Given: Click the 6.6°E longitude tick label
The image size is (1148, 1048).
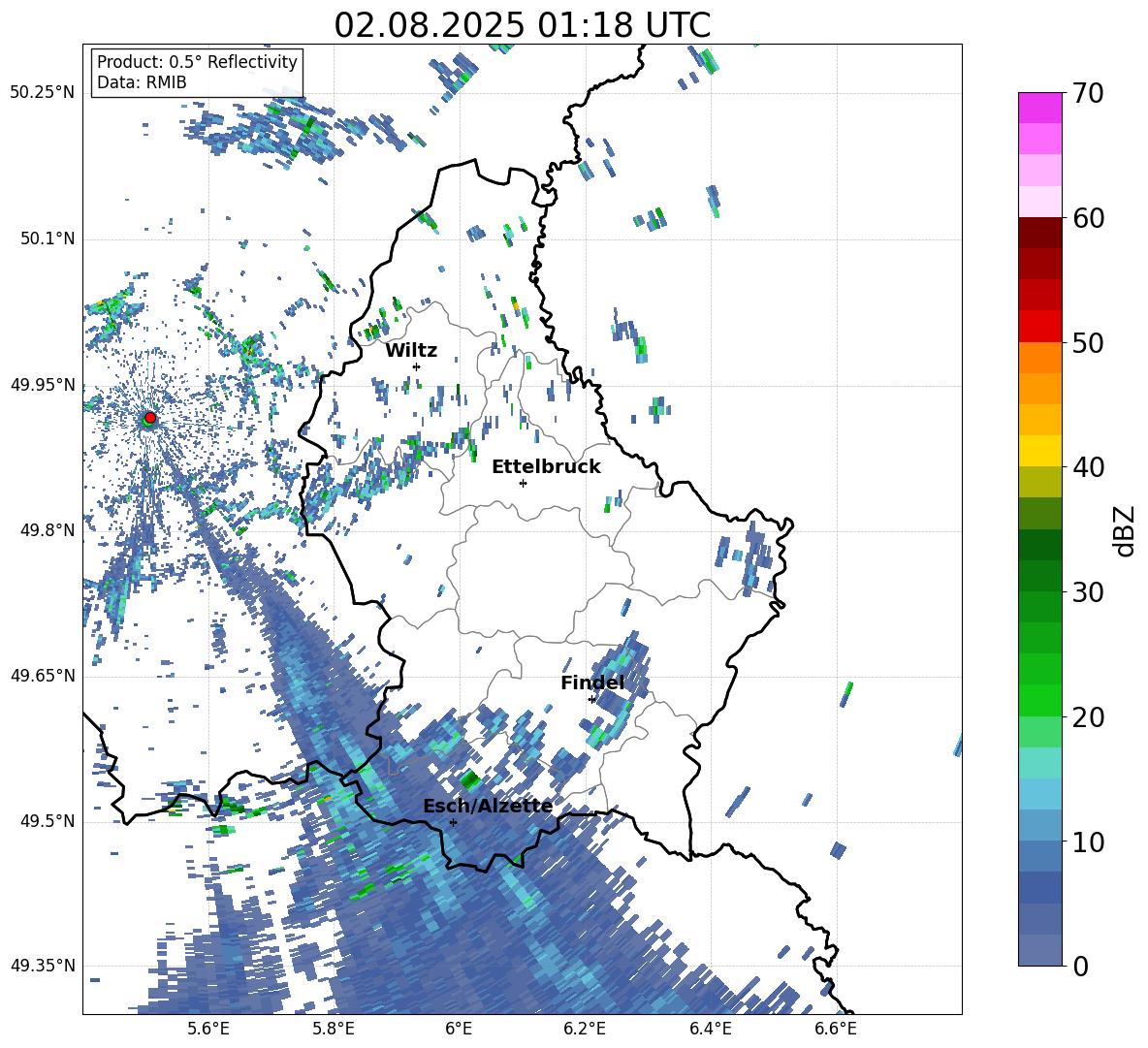Looking at the screenshot, I should [836, 1030].
